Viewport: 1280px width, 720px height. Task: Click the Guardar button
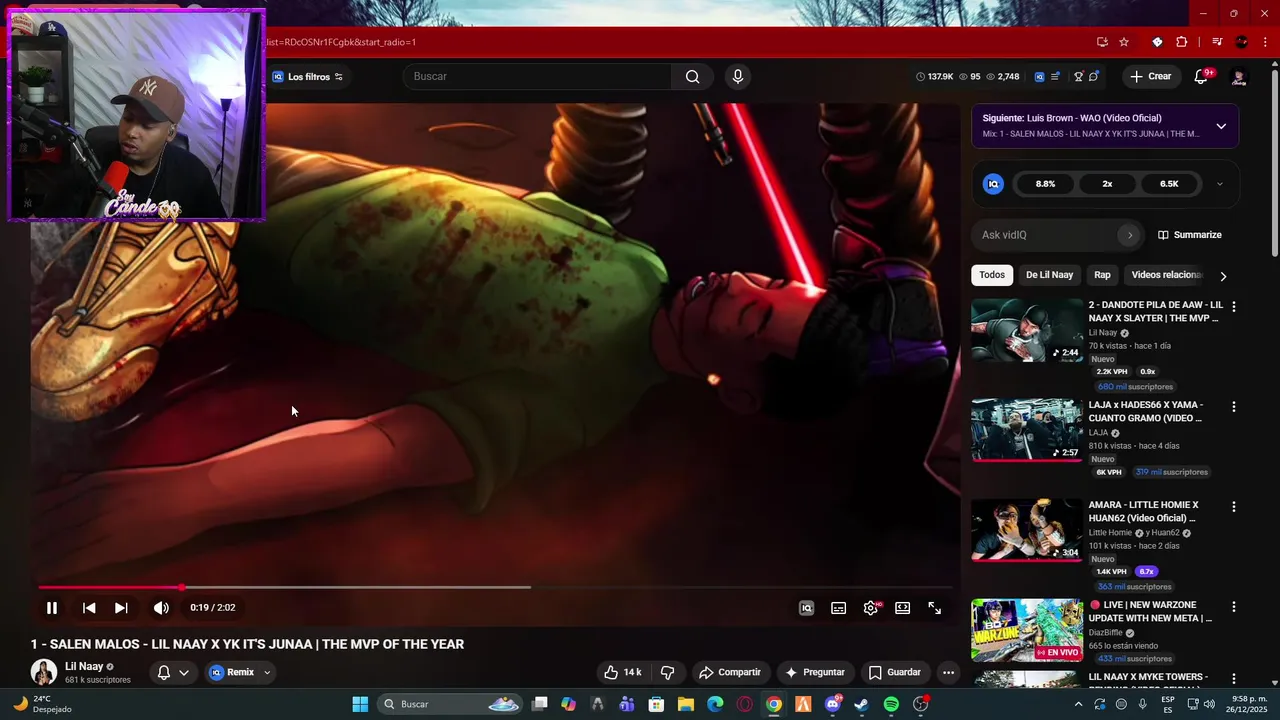coord(894,673)
